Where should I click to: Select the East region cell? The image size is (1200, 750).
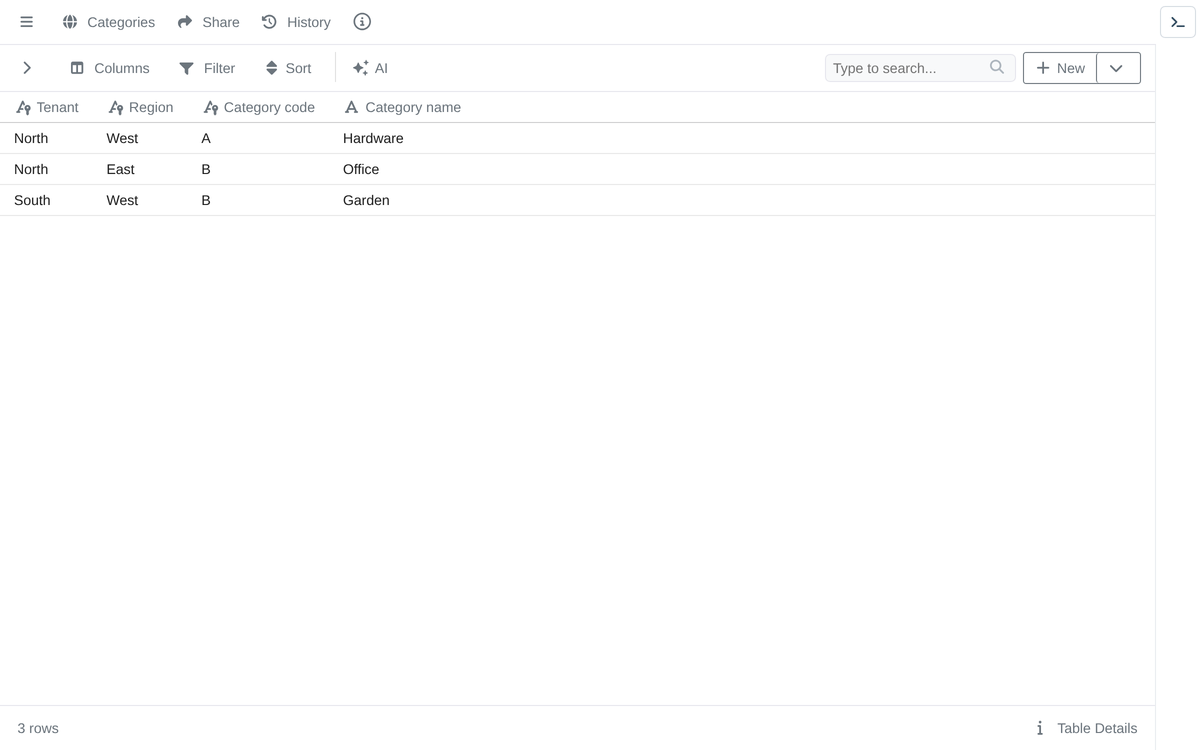click(120, 169)
